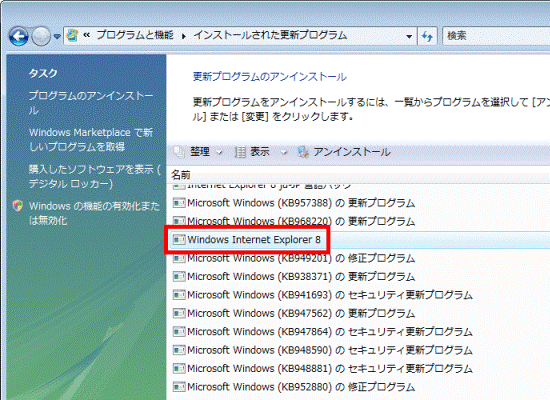The height and width of the screenshot is (400, 550).
Task: Click the 表示 view icon
Action: (x=240, y=152)
